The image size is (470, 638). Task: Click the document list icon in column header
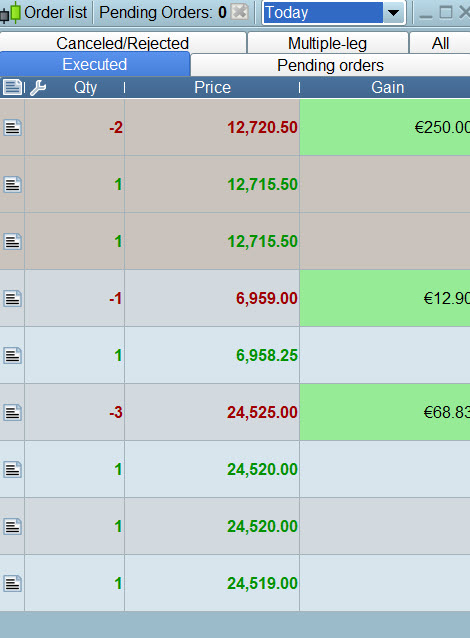coord(13,87)
